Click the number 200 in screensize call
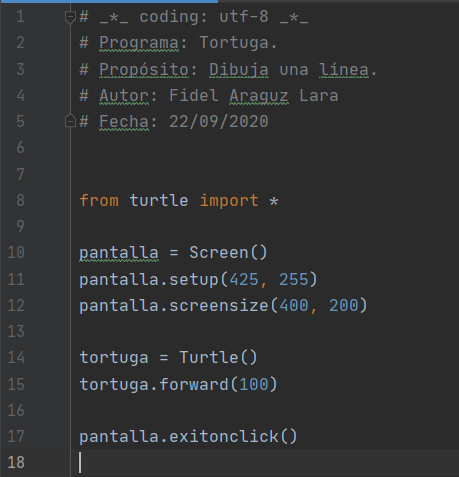Image resolution: width=459 pixels, height=477 pixels. pyautogui.click(x=344, y=305)
